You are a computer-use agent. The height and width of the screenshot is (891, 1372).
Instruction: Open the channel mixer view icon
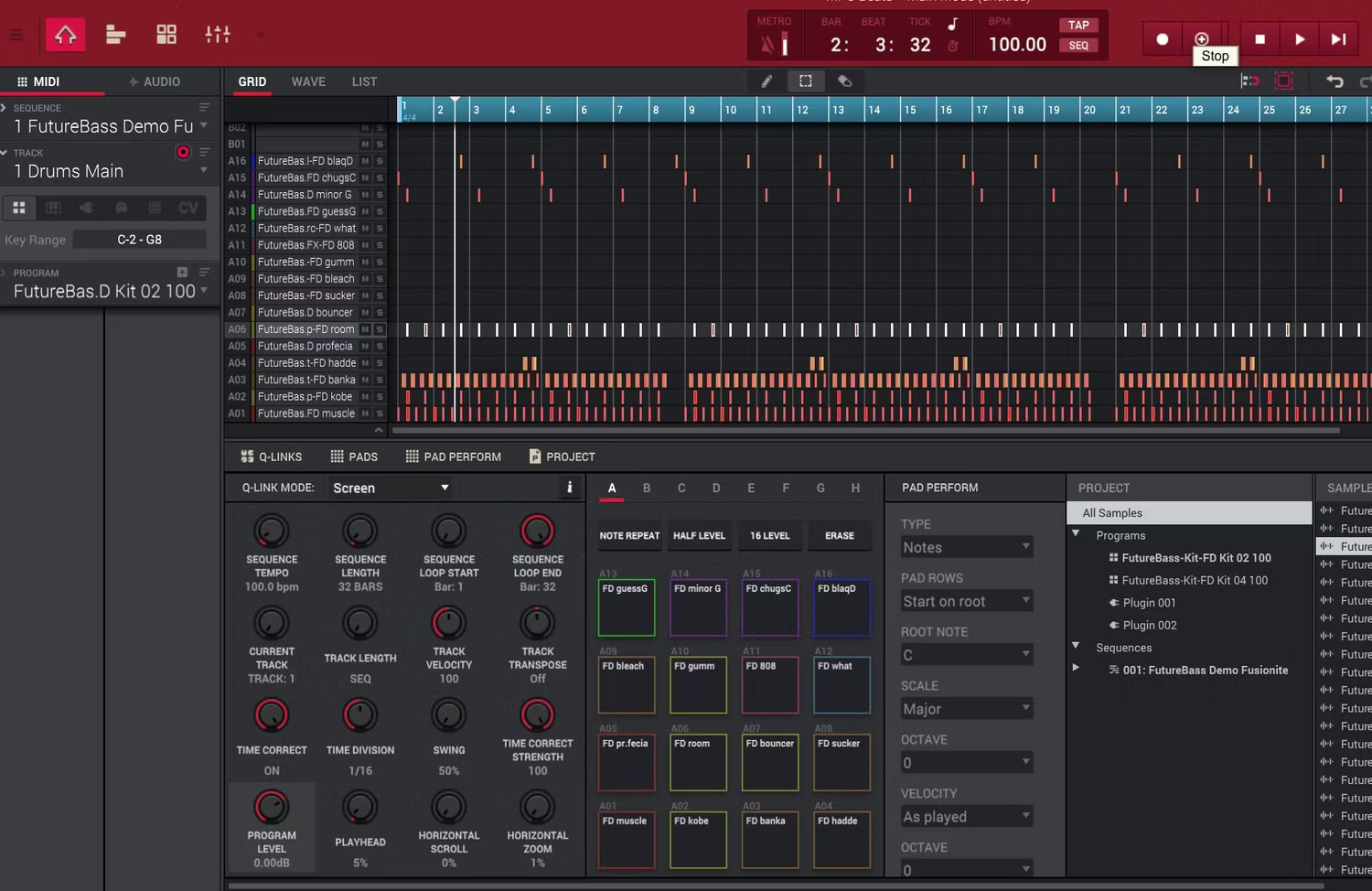tap(217, 35)
